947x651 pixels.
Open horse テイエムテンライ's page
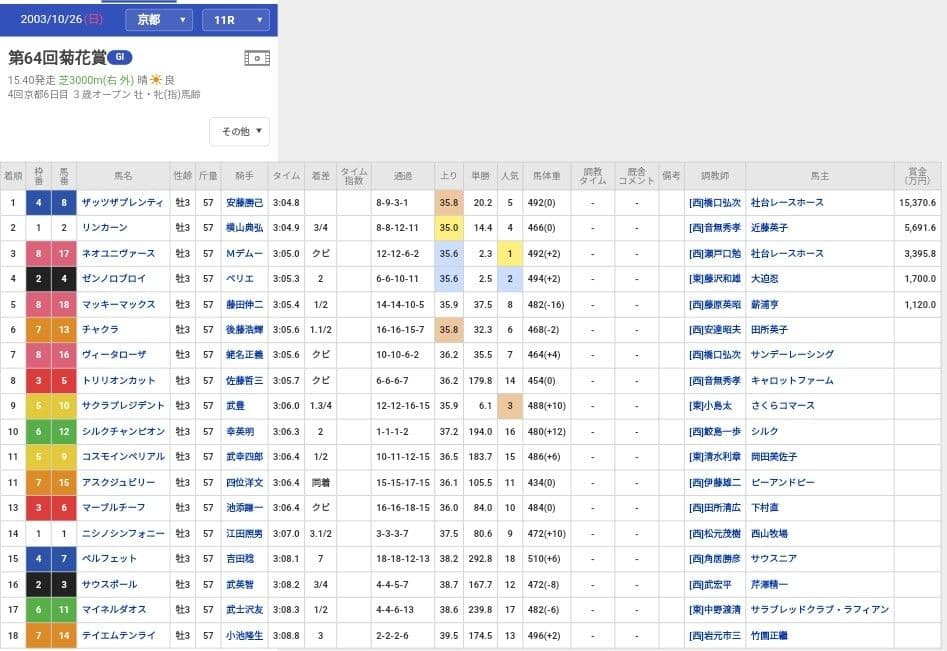tap(119, 635)
